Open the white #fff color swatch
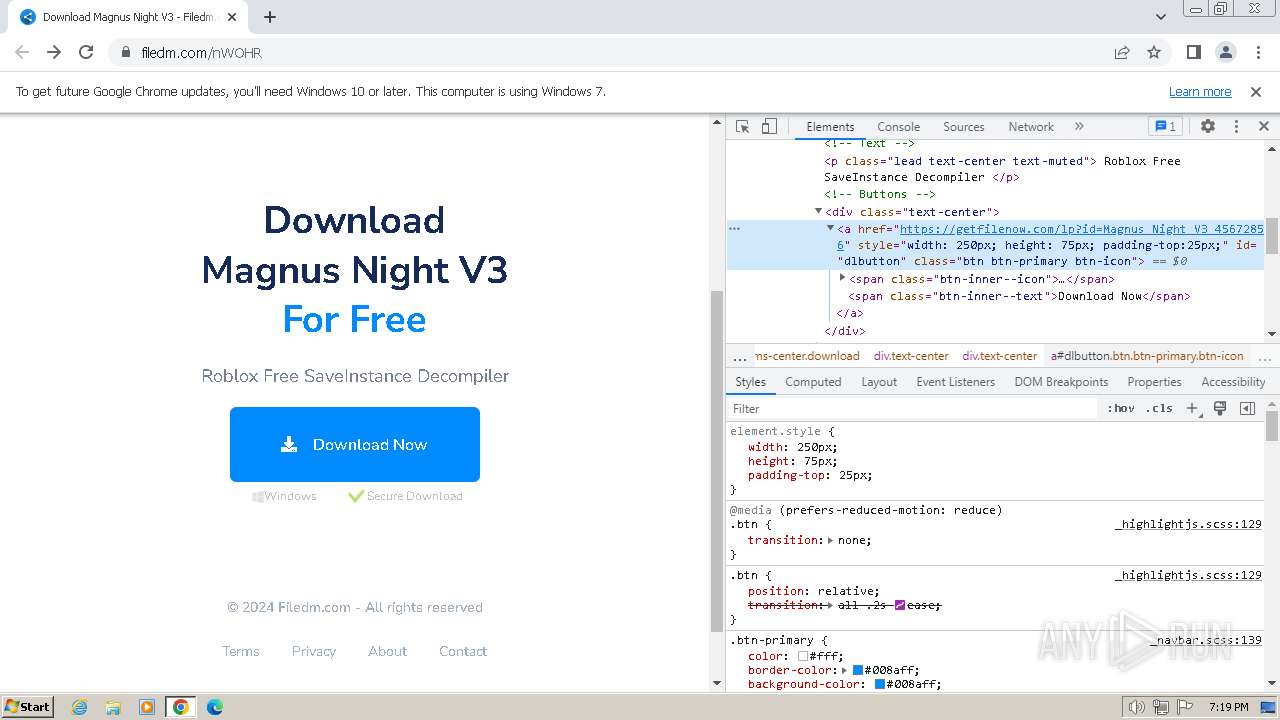 point(803,657)
